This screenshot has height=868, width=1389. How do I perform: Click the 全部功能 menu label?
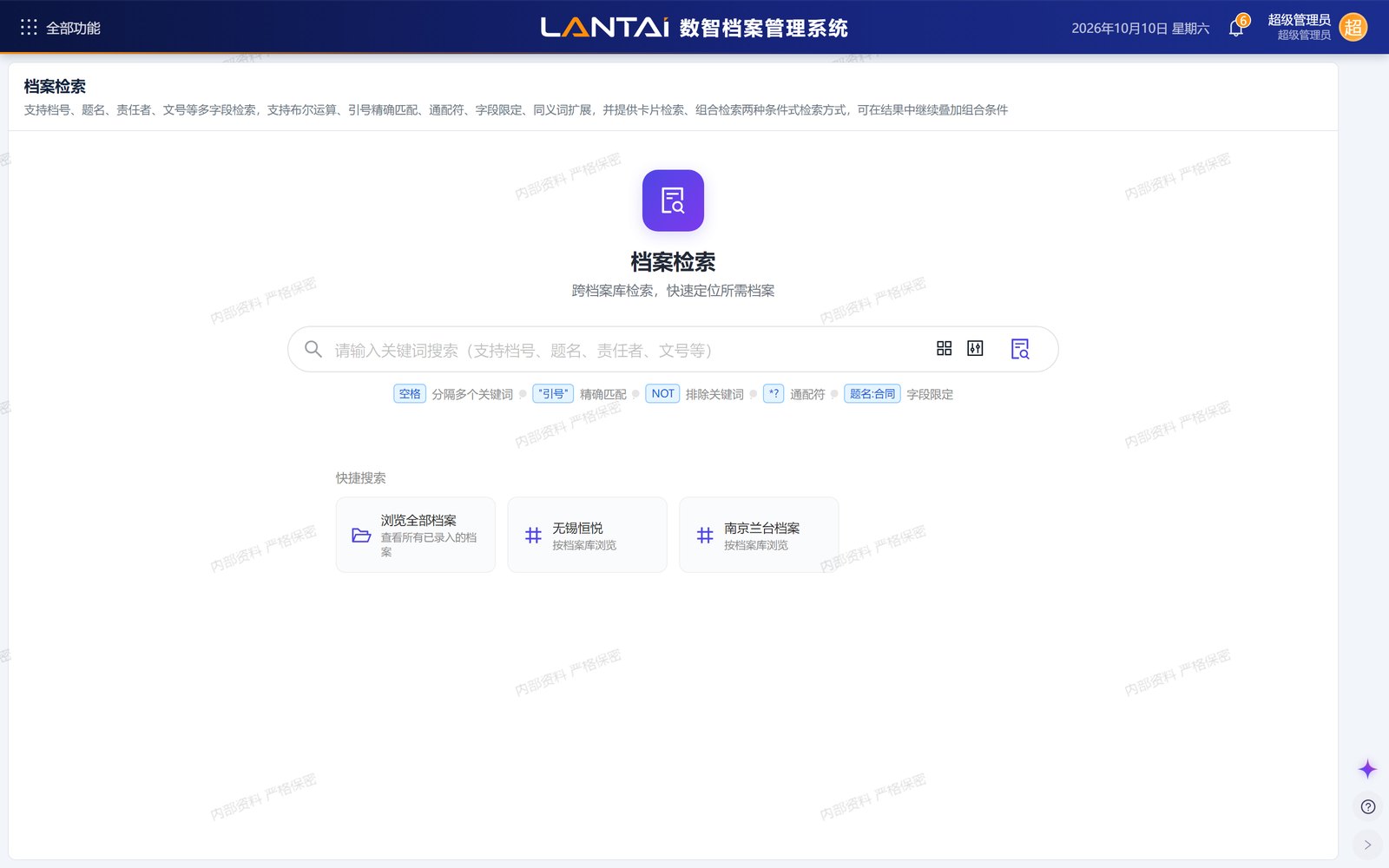coord(73,29)
